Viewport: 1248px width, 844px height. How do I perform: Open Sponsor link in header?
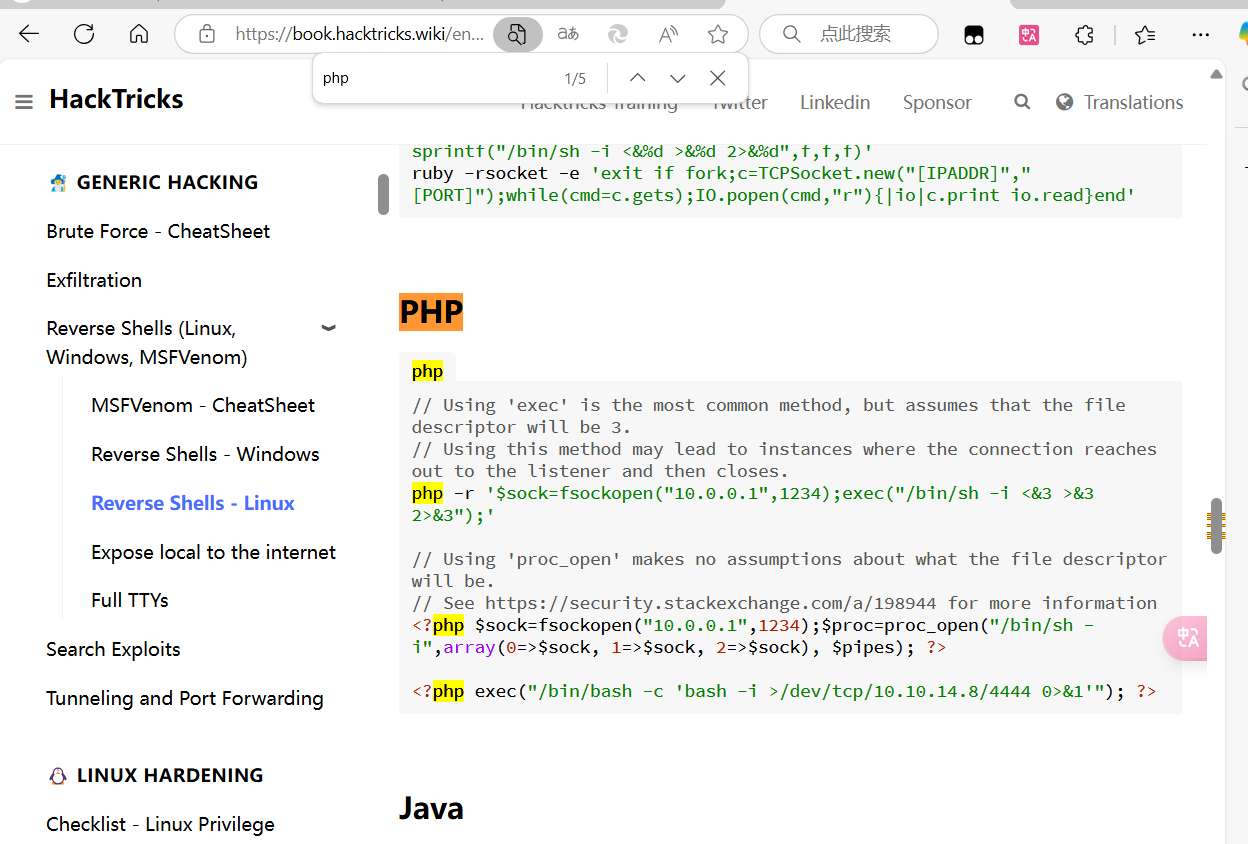click(937, 102)
